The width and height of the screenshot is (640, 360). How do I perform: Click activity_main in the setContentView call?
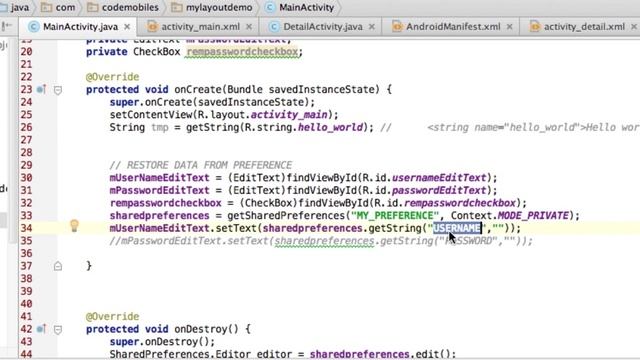click(x=289, y=115)
